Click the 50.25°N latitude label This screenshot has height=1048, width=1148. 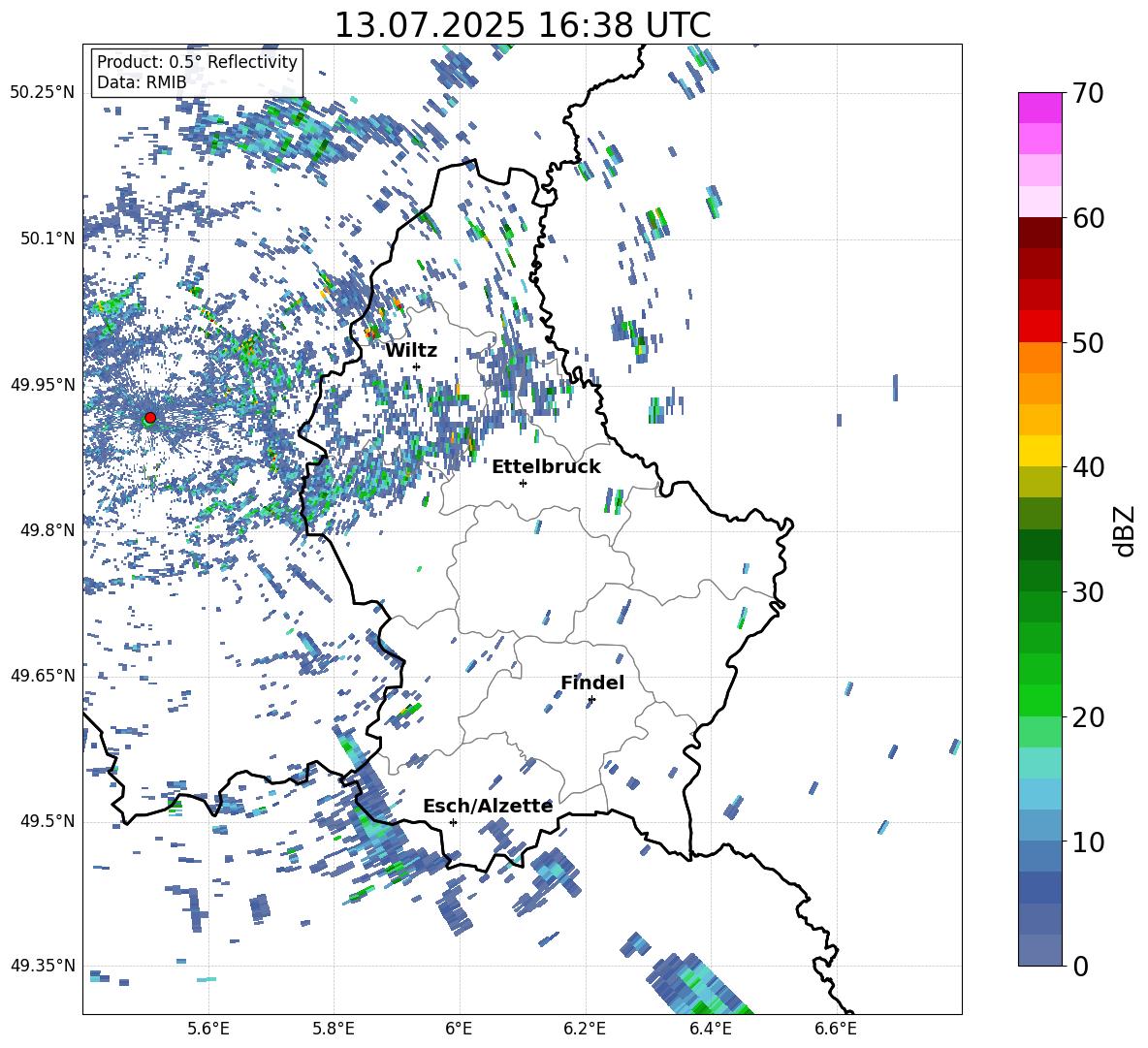tap(44, 93)
